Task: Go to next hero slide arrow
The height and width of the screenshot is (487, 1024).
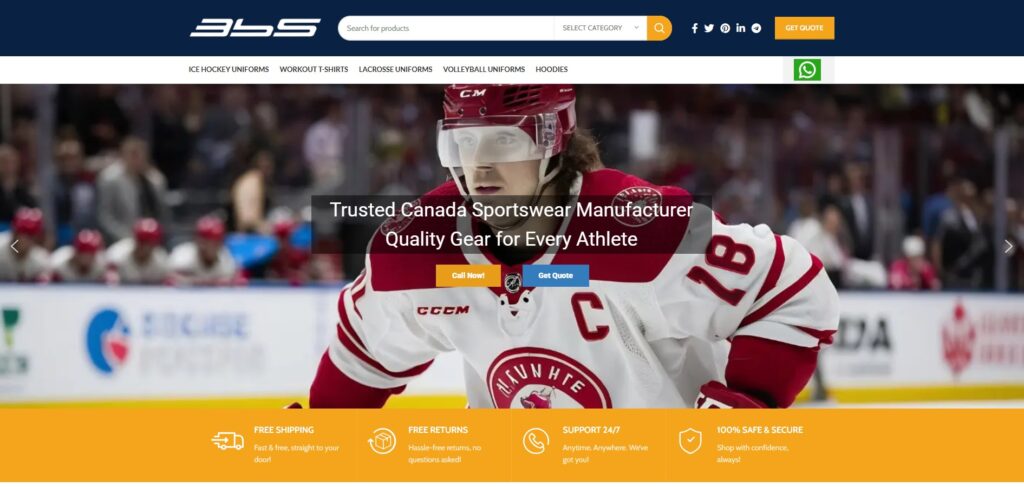Action: (1008, 247)
